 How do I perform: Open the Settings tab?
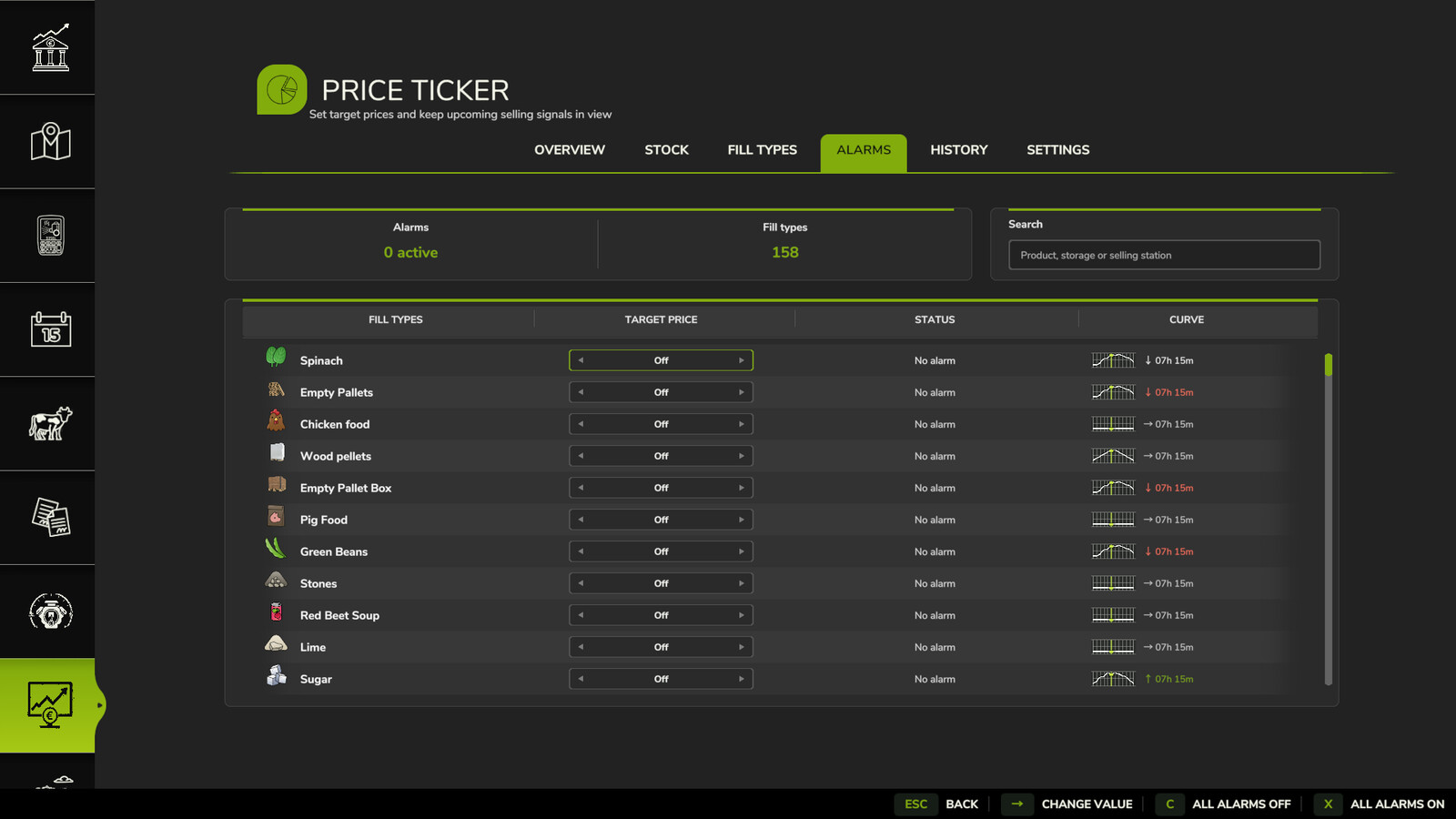pyautogui.click(x=1058, y=150)
